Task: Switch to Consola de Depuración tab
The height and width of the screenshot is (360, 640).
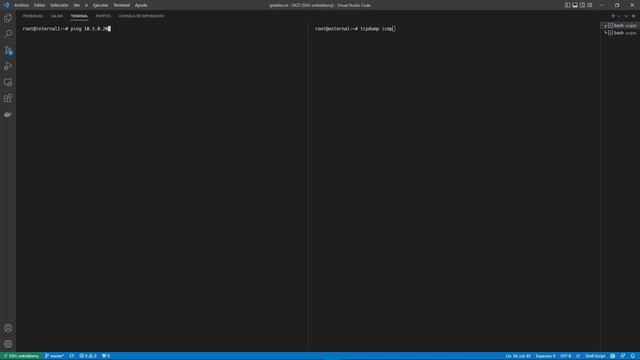Action: [x=141, y=16]
